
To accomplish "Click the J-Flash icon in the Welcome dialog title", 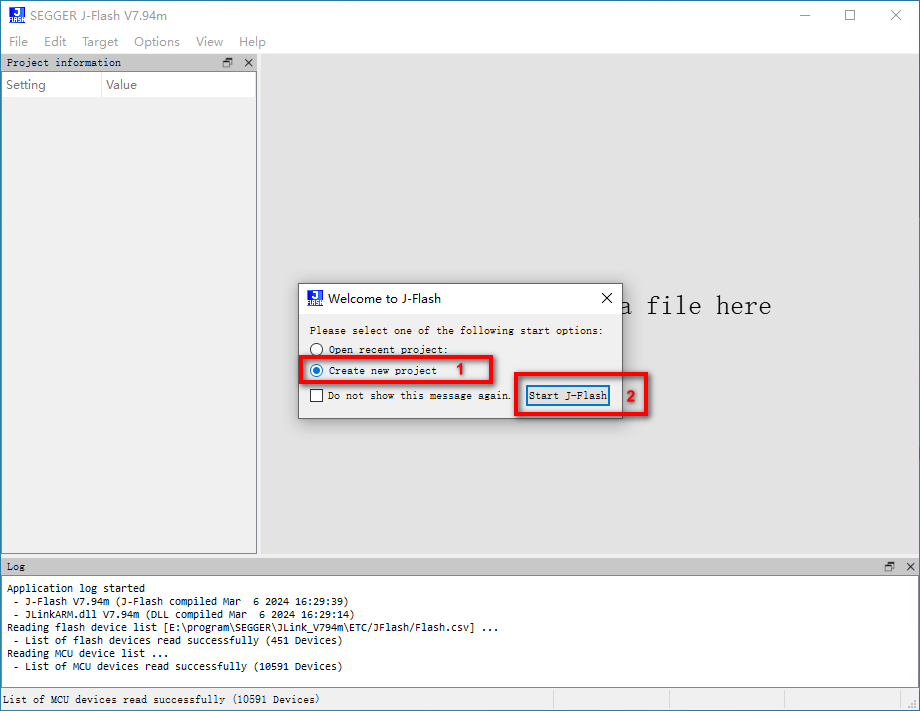I will pos(315,298).
